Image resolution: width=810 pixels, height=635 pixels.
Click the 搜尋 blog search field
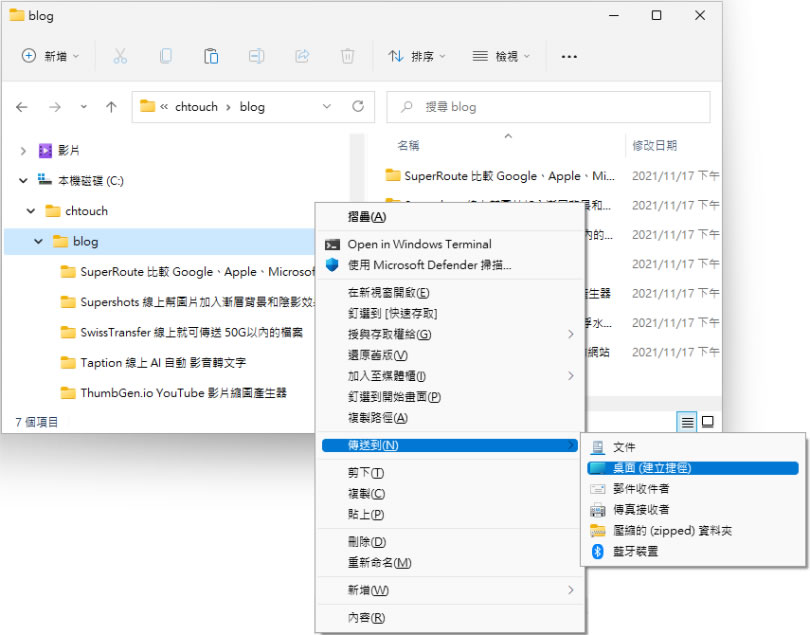(549, 107)
